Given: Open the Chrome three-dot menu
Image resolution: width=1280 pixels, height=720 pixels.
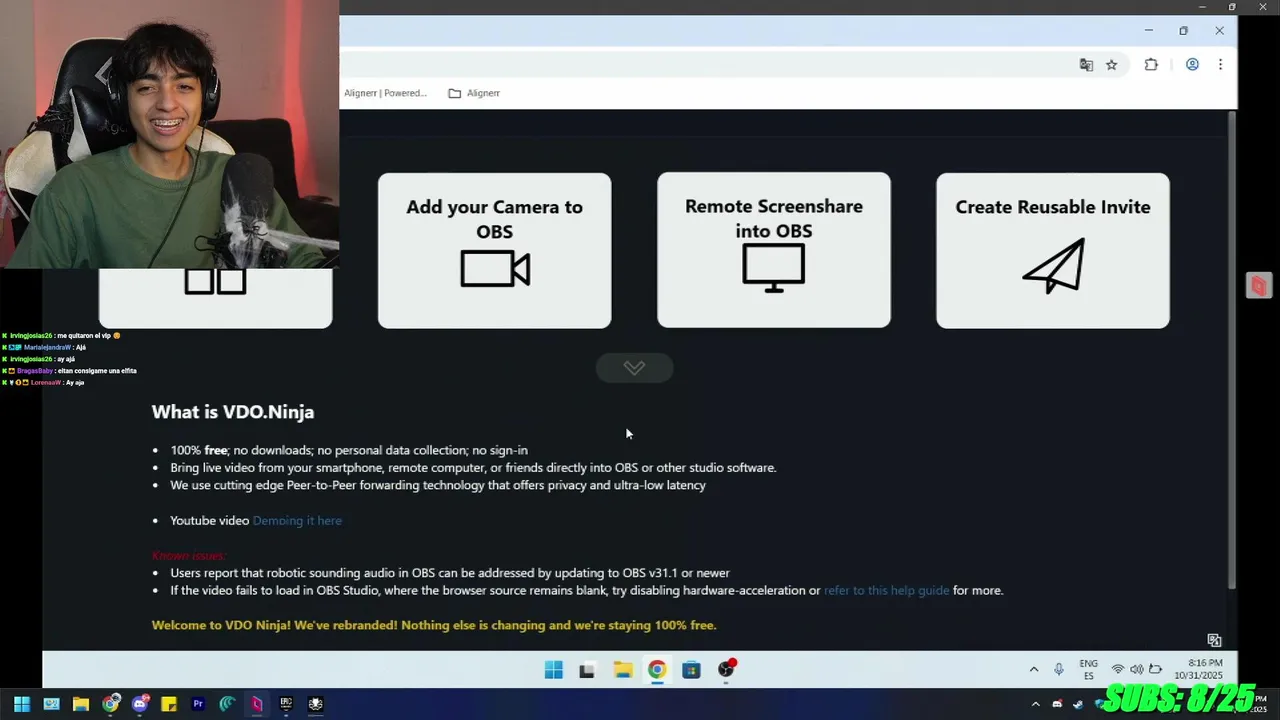Looking at the screenshot, I should pyautogui.click(x=1220, y=64).
